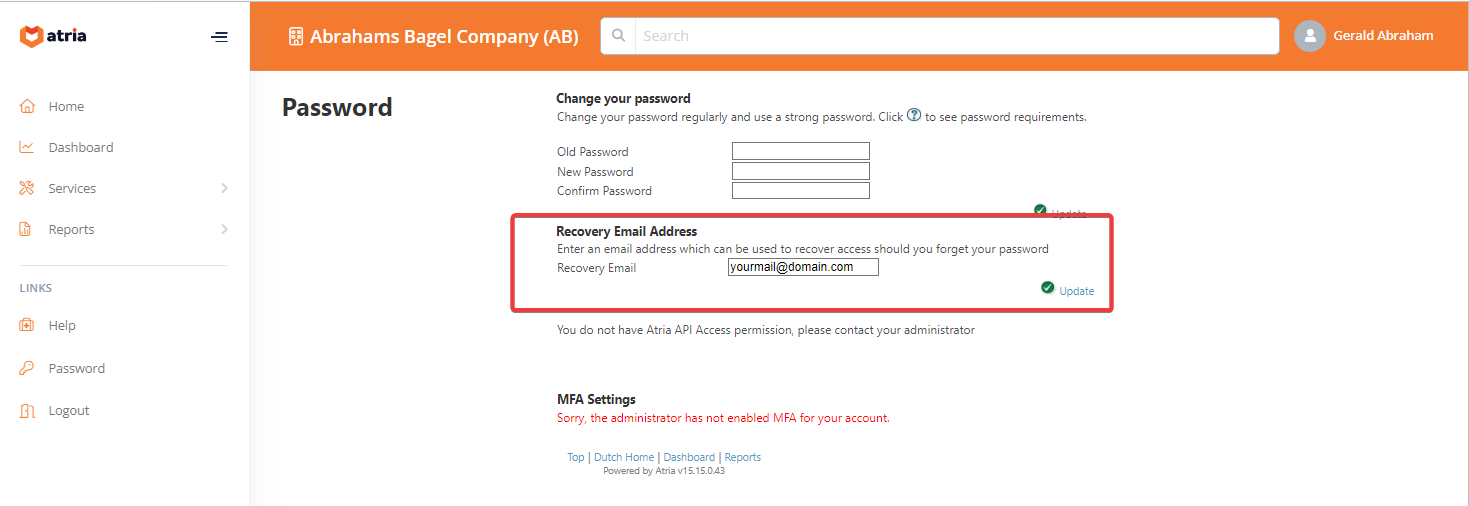Expand the Reports submenu chevron

(224, 229)
